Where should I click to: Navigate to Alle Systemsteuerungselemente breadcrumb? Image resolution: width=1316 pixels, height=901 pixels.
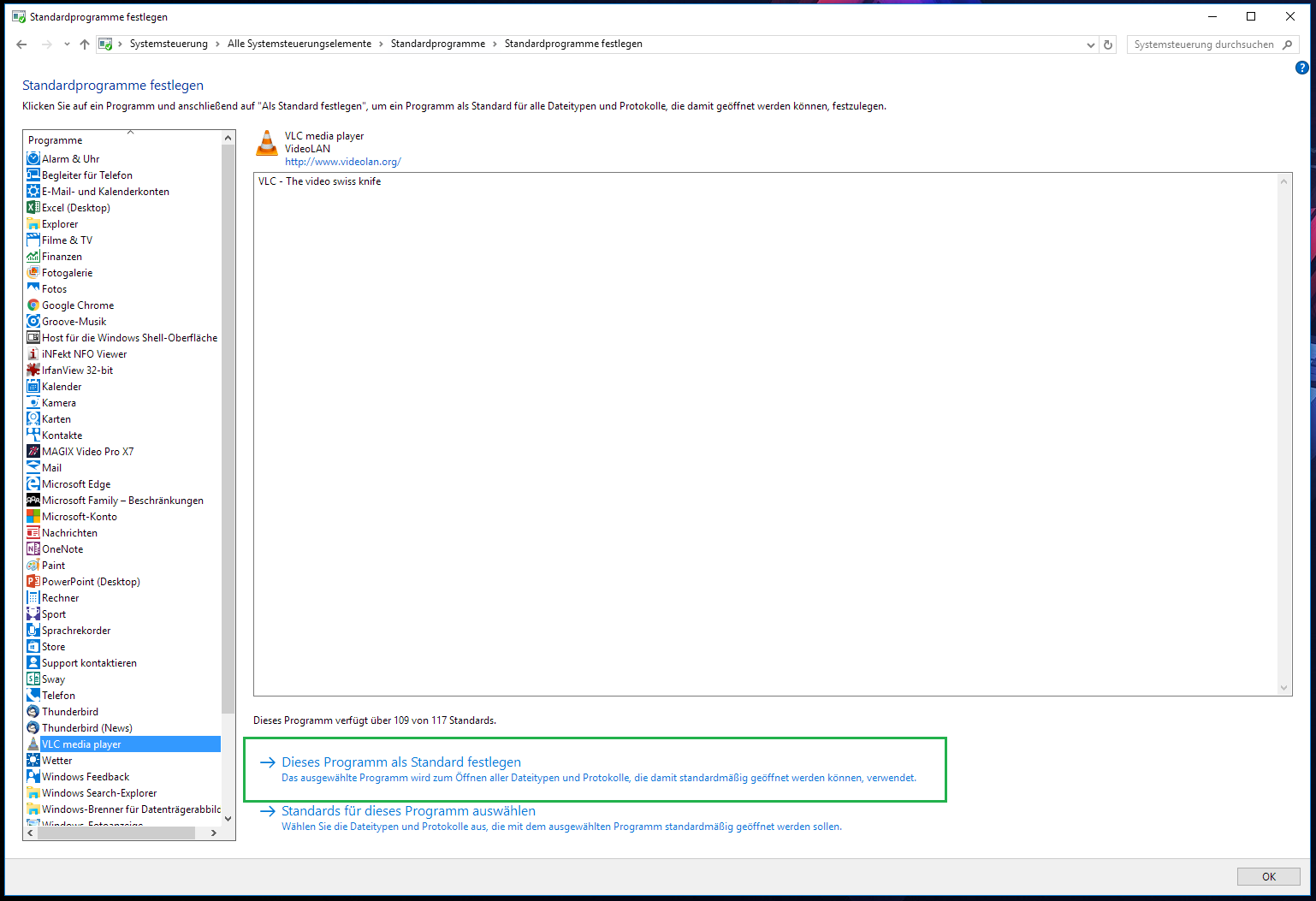click(x=299, y=44)
